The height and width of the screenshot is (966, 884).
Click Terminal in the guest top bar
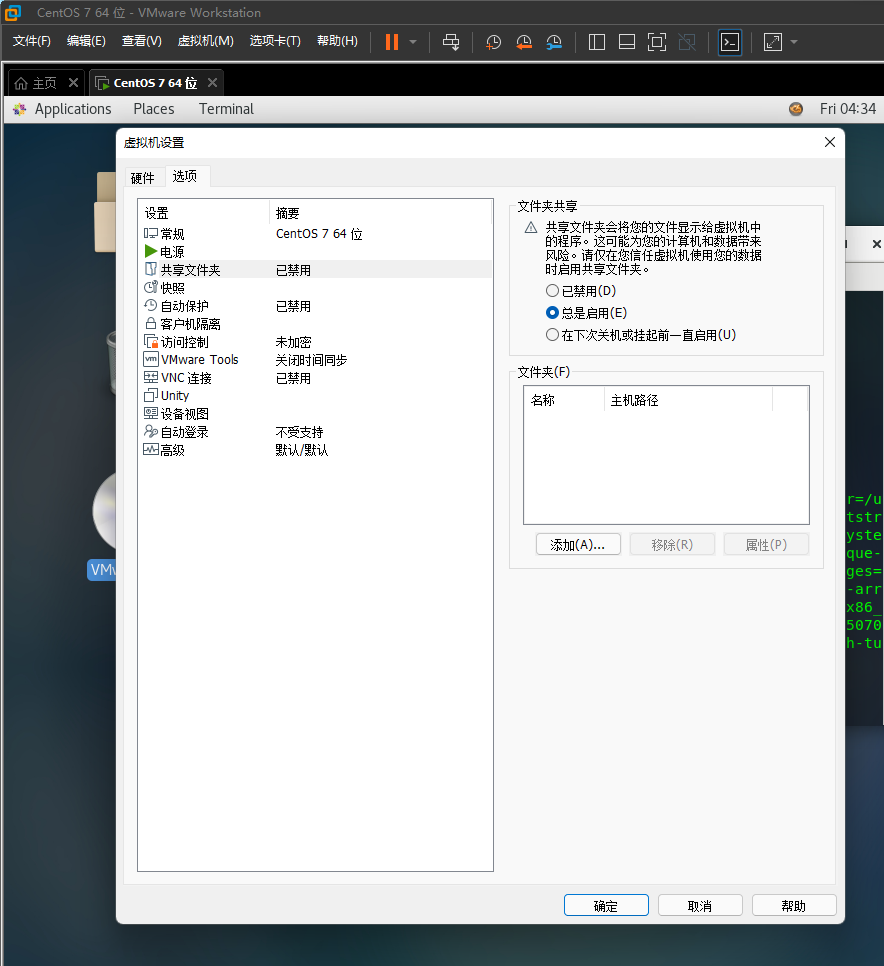click(226, 109)
